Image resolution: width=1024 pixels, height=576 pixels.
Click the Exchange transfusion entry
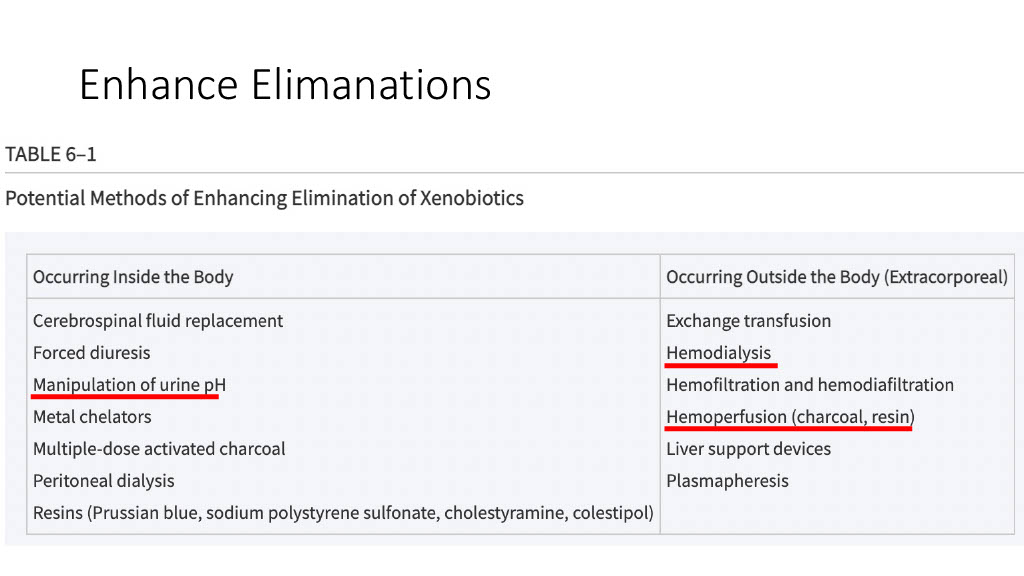[x=748, y=321]
